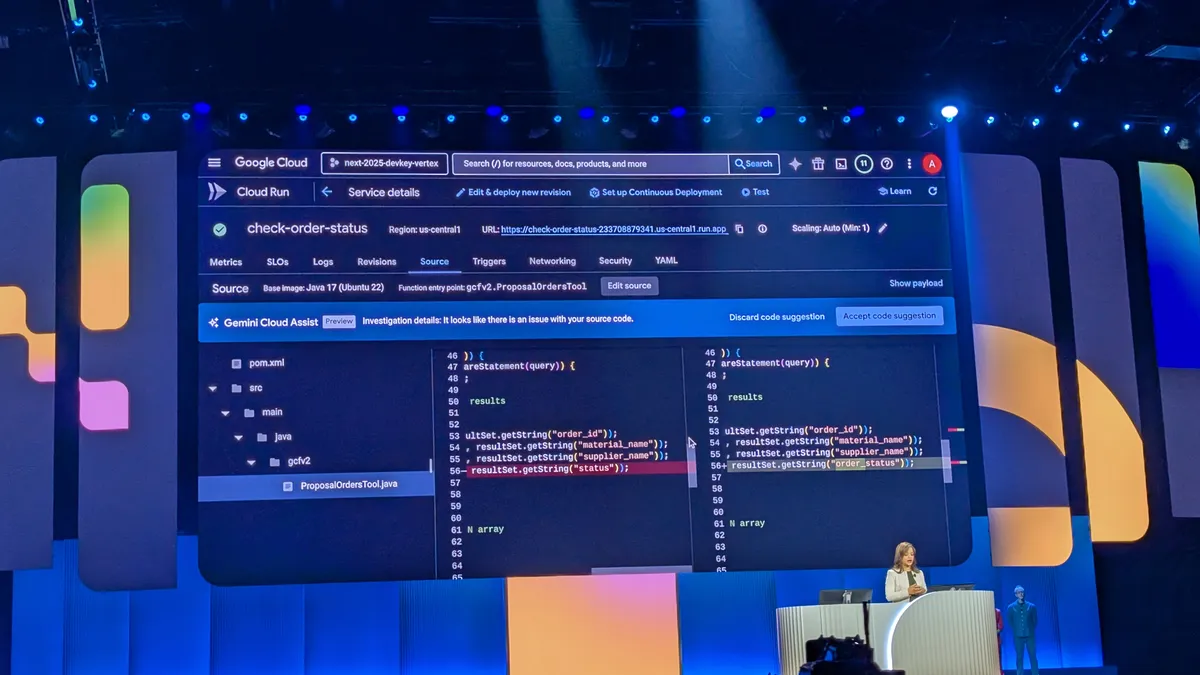Switch to the Logs tab
The image size is (1200, 675).
tap(323, 262)
